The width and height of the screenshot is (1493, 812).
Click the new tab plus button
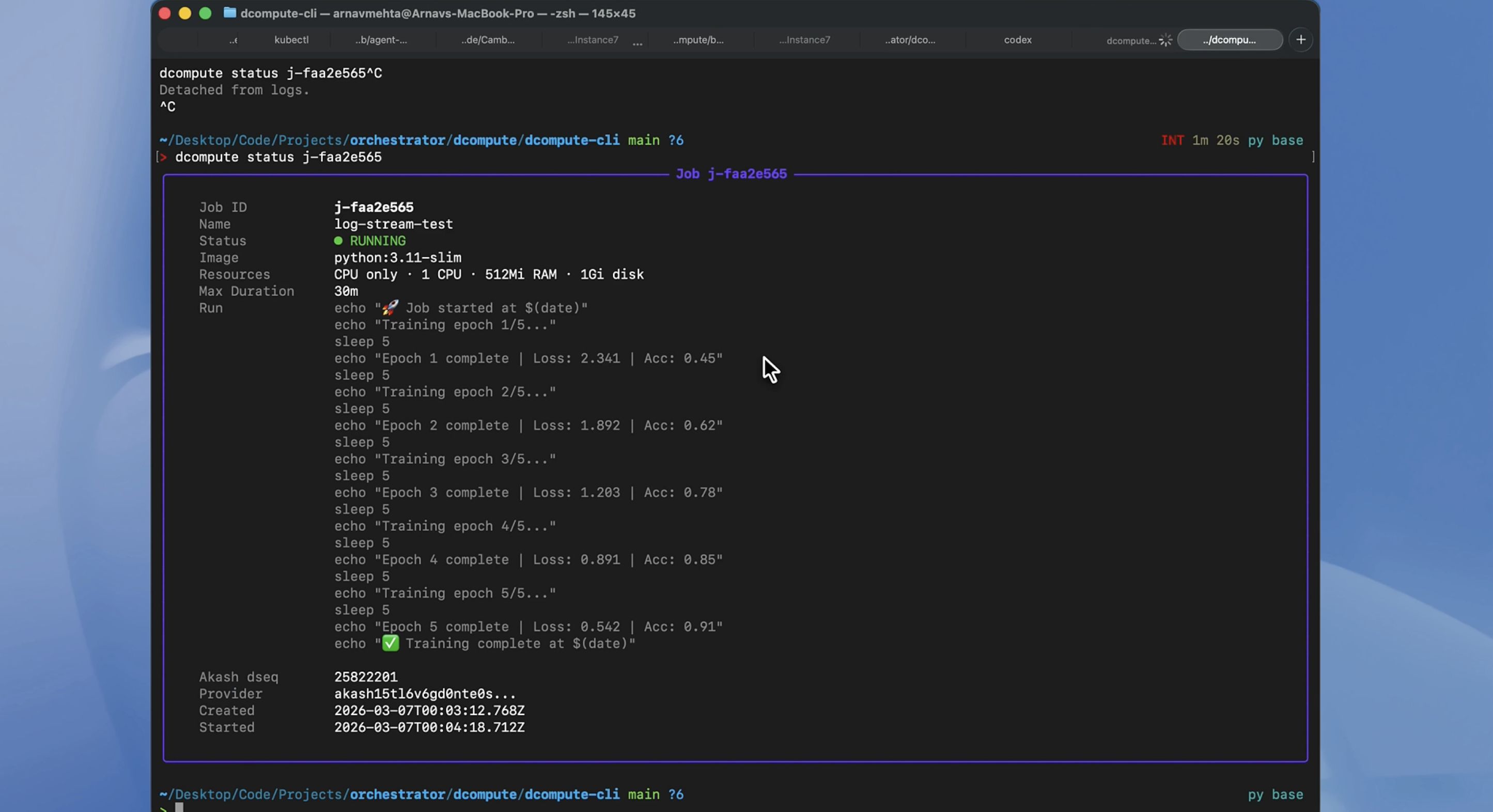1301,39
